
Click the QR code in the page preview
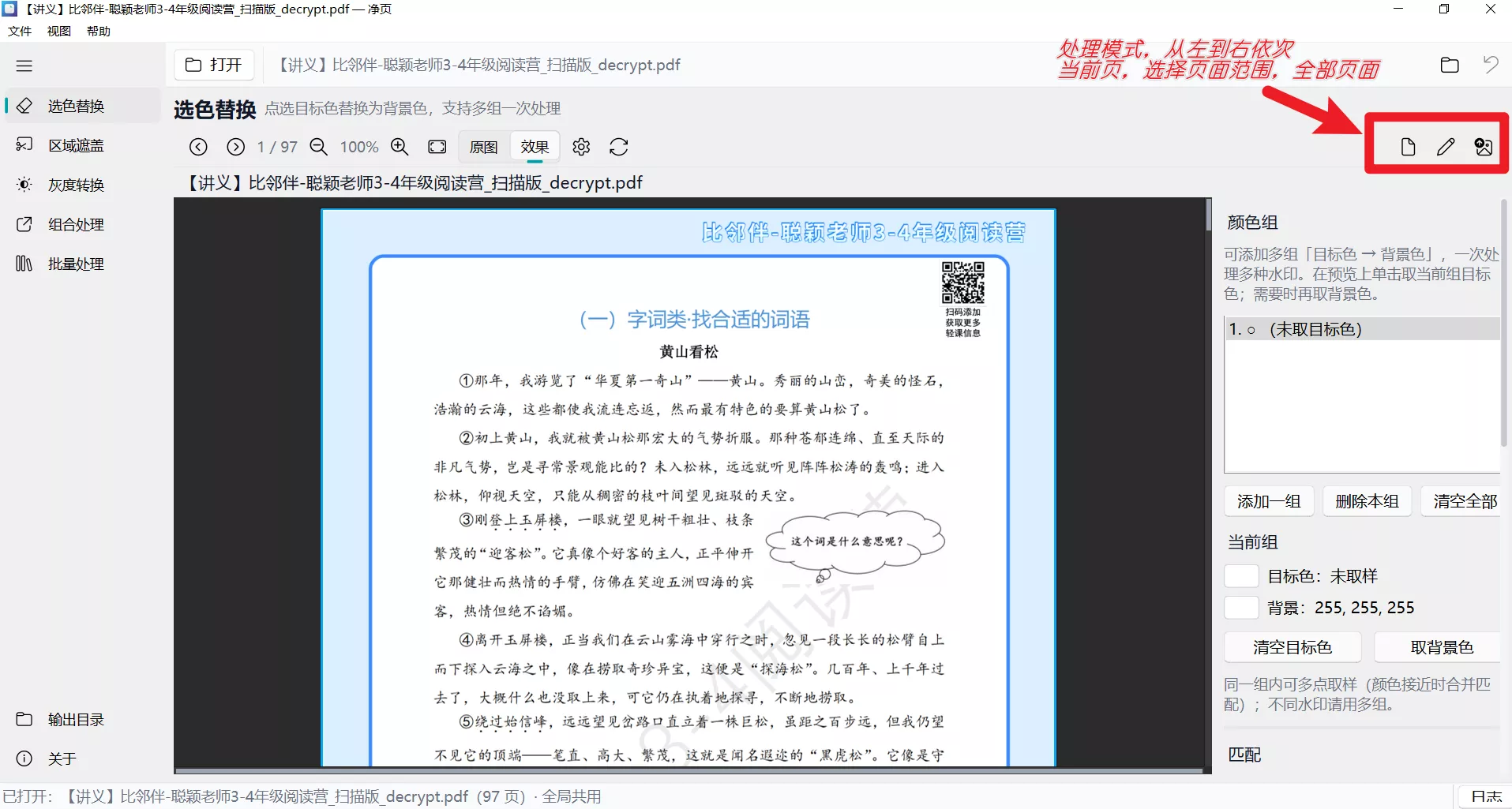tap(962, 283)
